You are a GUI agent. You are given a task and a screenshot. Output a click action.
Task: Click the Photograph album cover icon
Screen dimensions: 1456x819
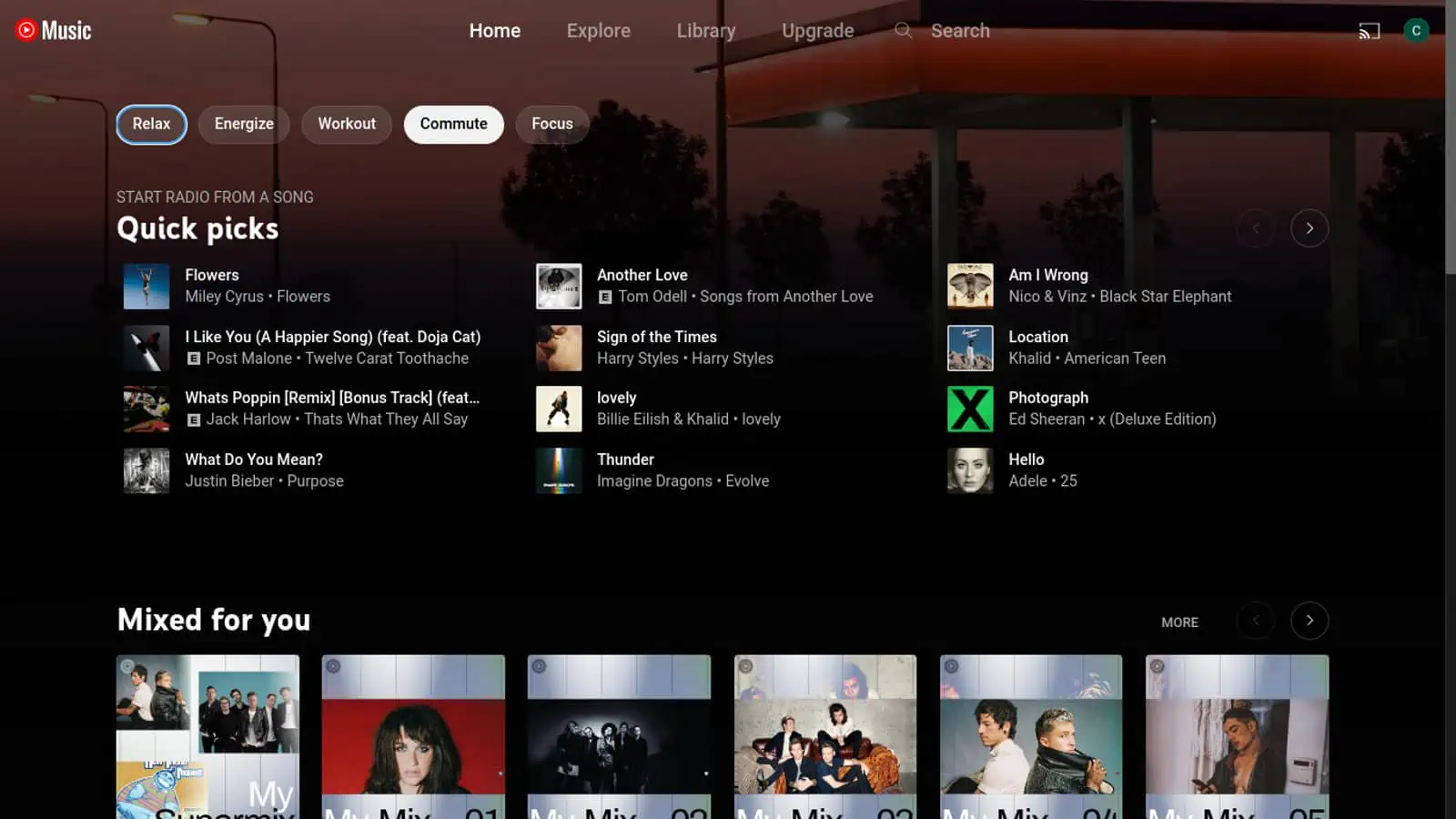point(970,409)
